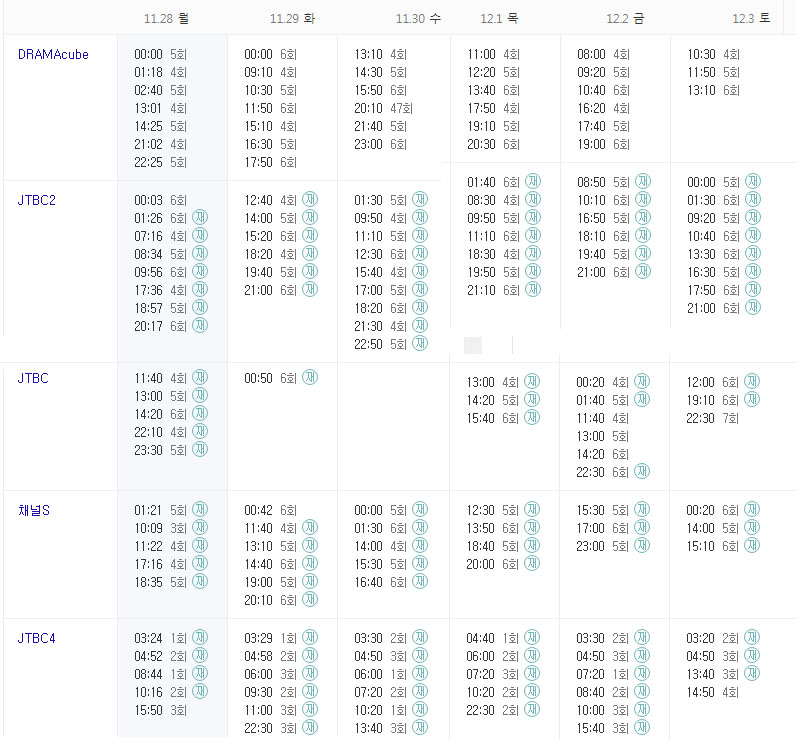Open the DRAMAcube channel link
The height and width of the screenshot is (744, 796).
pos(53,54)
